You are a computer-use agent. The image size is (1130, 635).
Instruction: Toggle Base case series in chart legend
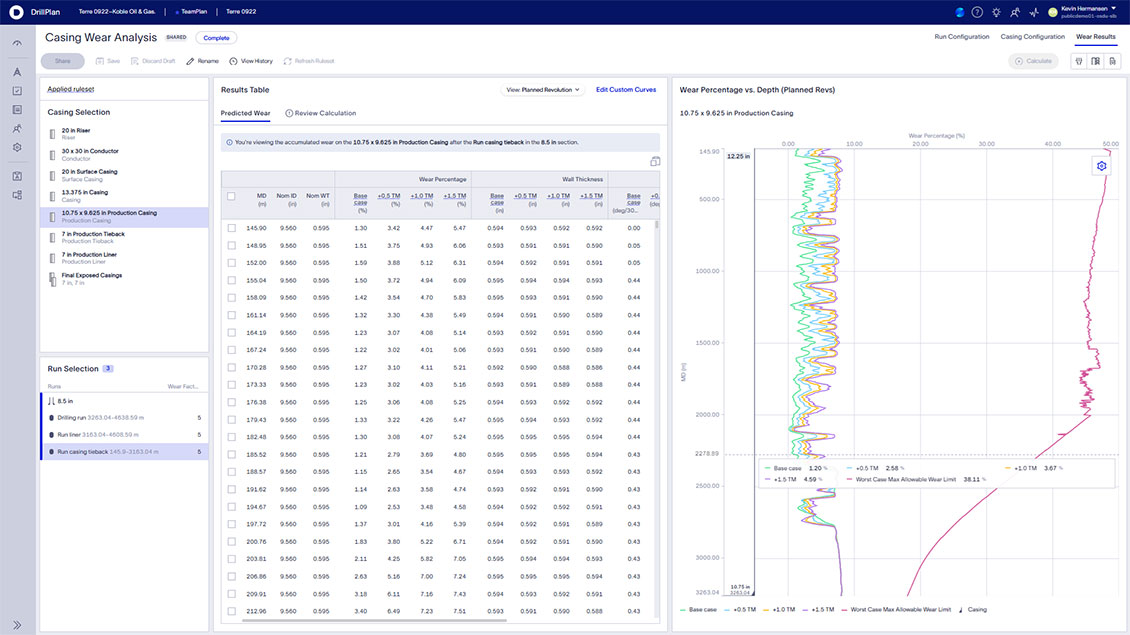[698, 610]
